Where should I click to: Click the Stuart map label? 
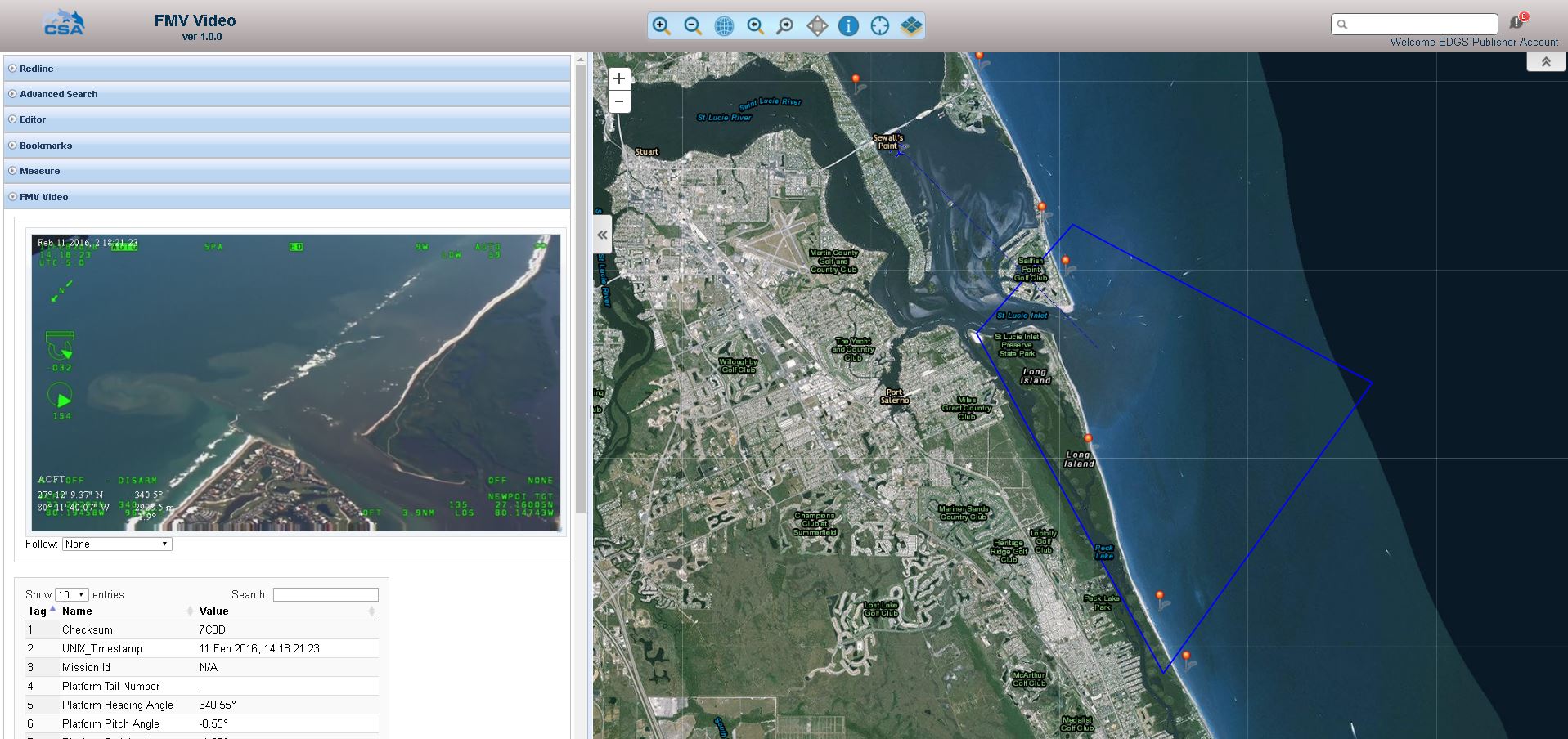pos(647,151)
